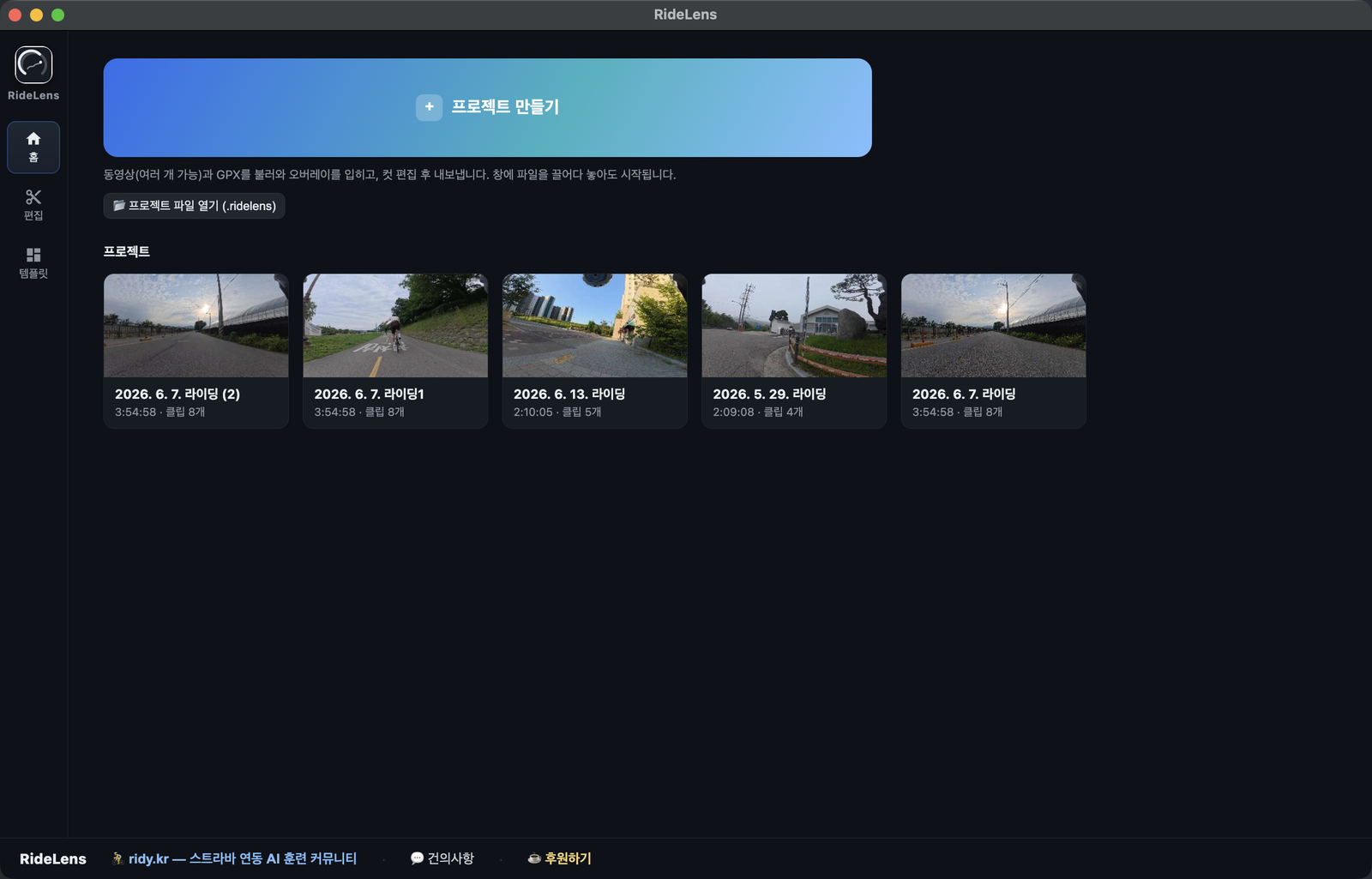The height and width of the screenshot is (879, 1372).
Task: Open the ridy.kr 스트라바 연동 커뮤니티 link
Action: 234,858
